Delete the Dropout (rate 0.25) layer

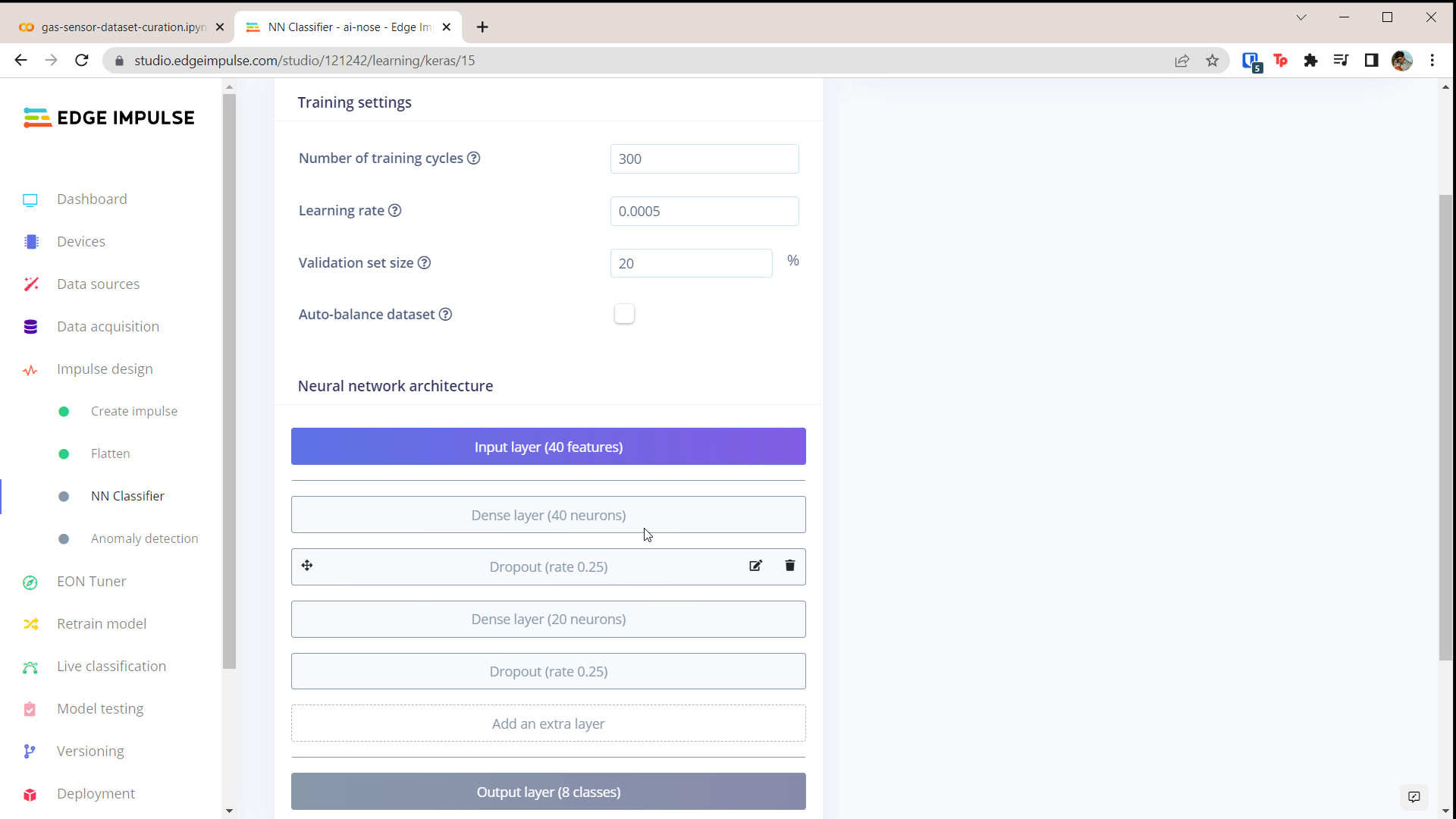789,566
